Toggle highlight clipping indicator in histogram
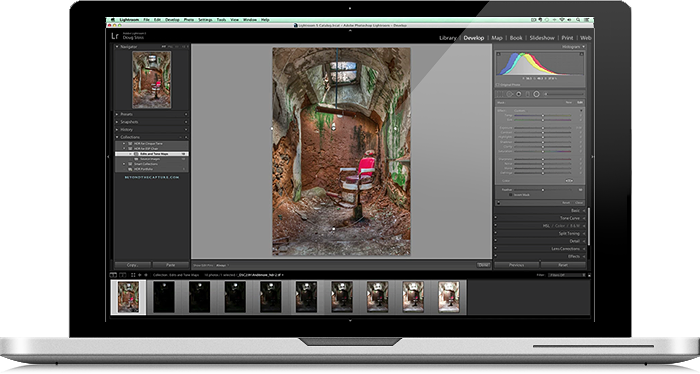This screenshot has height=374, width=700. point(581,54)
